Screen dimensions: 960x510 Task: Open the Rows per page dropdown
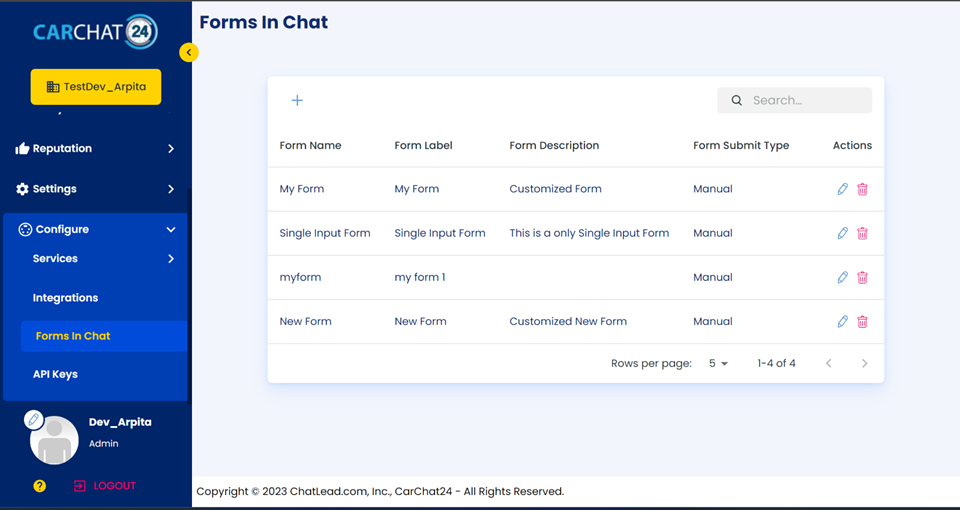(718, 364)
